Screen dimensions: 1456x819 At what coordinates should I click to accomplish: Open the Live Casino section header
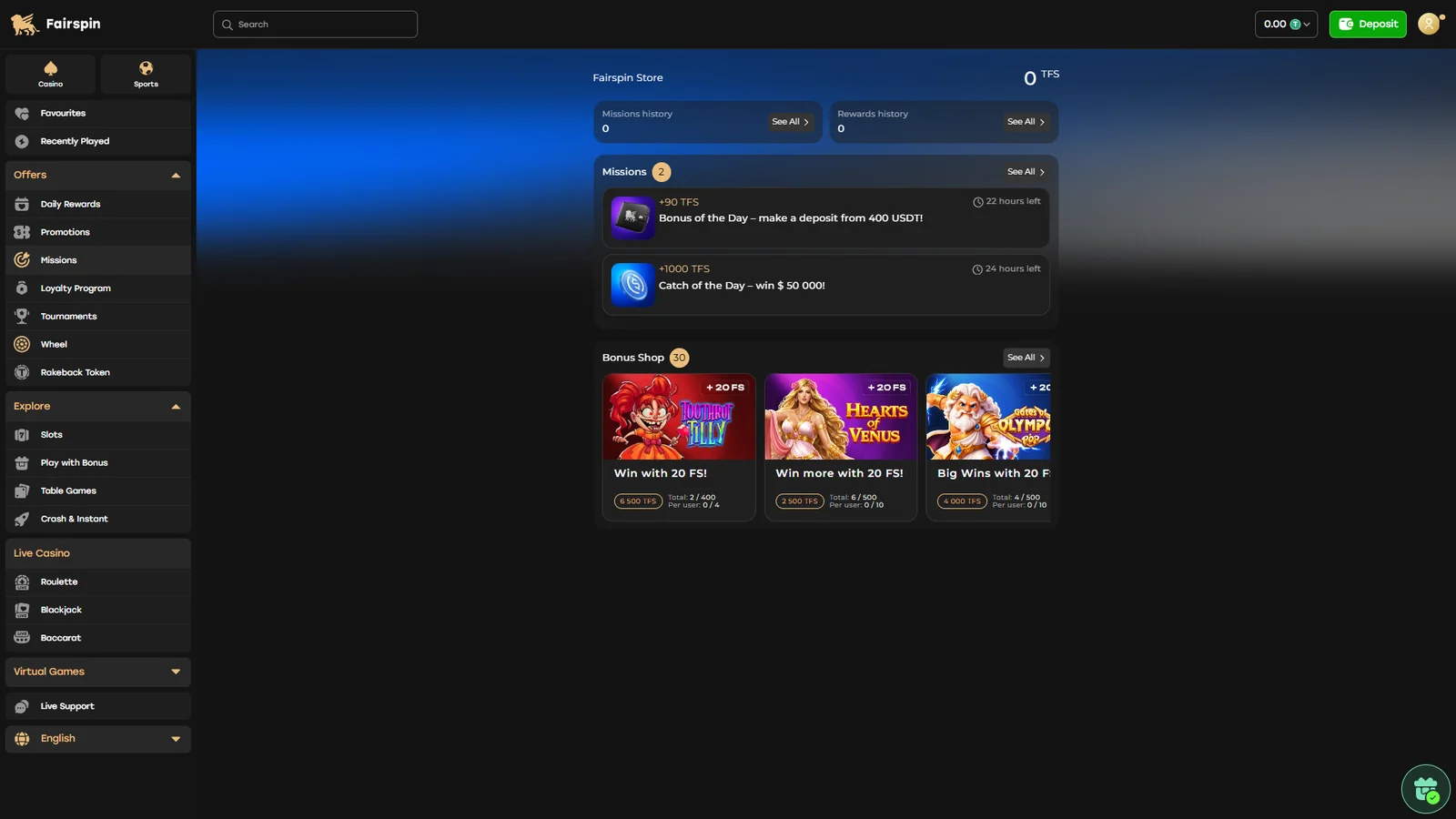98,553
